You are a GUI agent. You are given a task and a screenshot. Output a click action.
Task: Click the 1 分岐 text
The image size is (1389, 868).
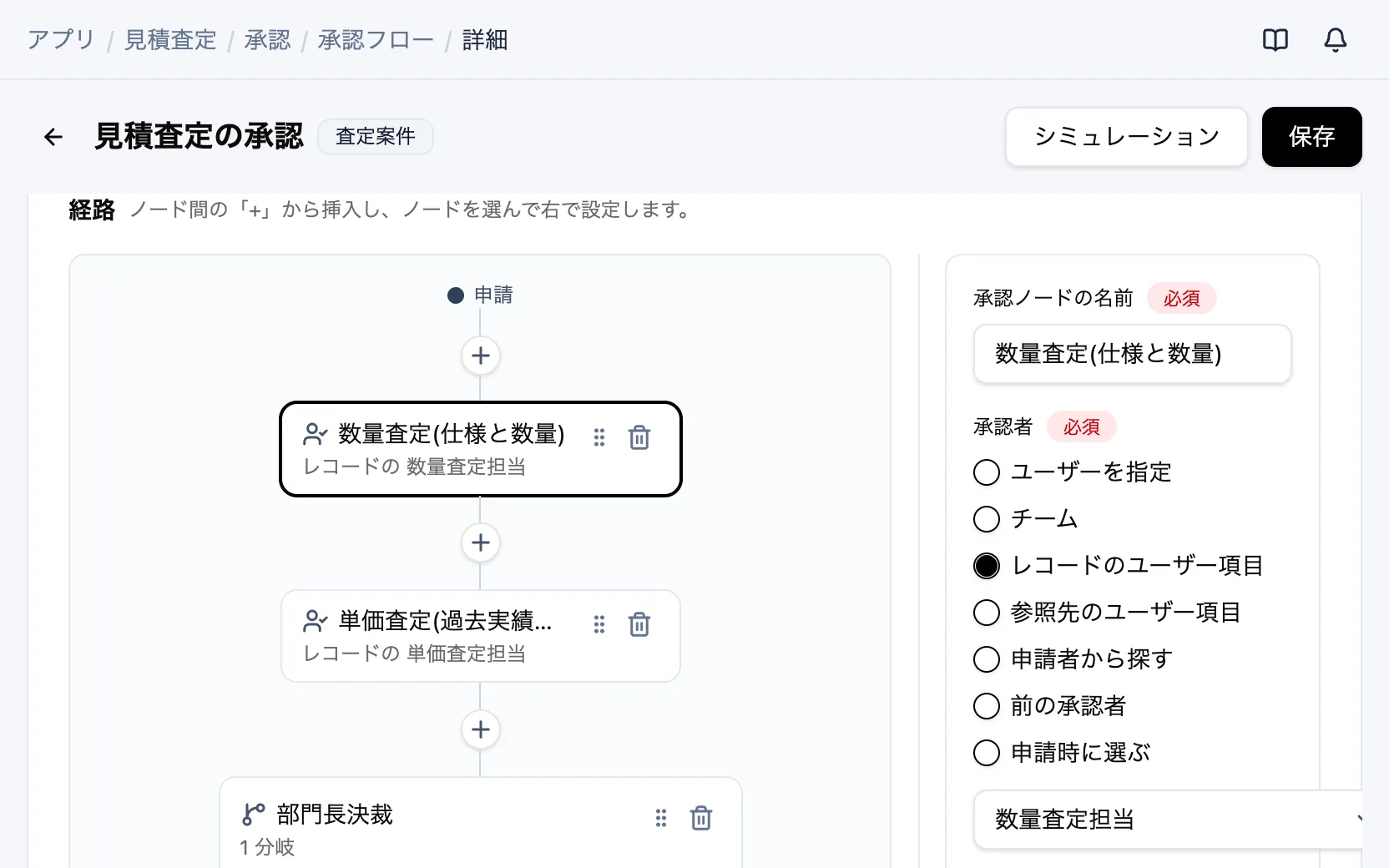click(267, 847)
